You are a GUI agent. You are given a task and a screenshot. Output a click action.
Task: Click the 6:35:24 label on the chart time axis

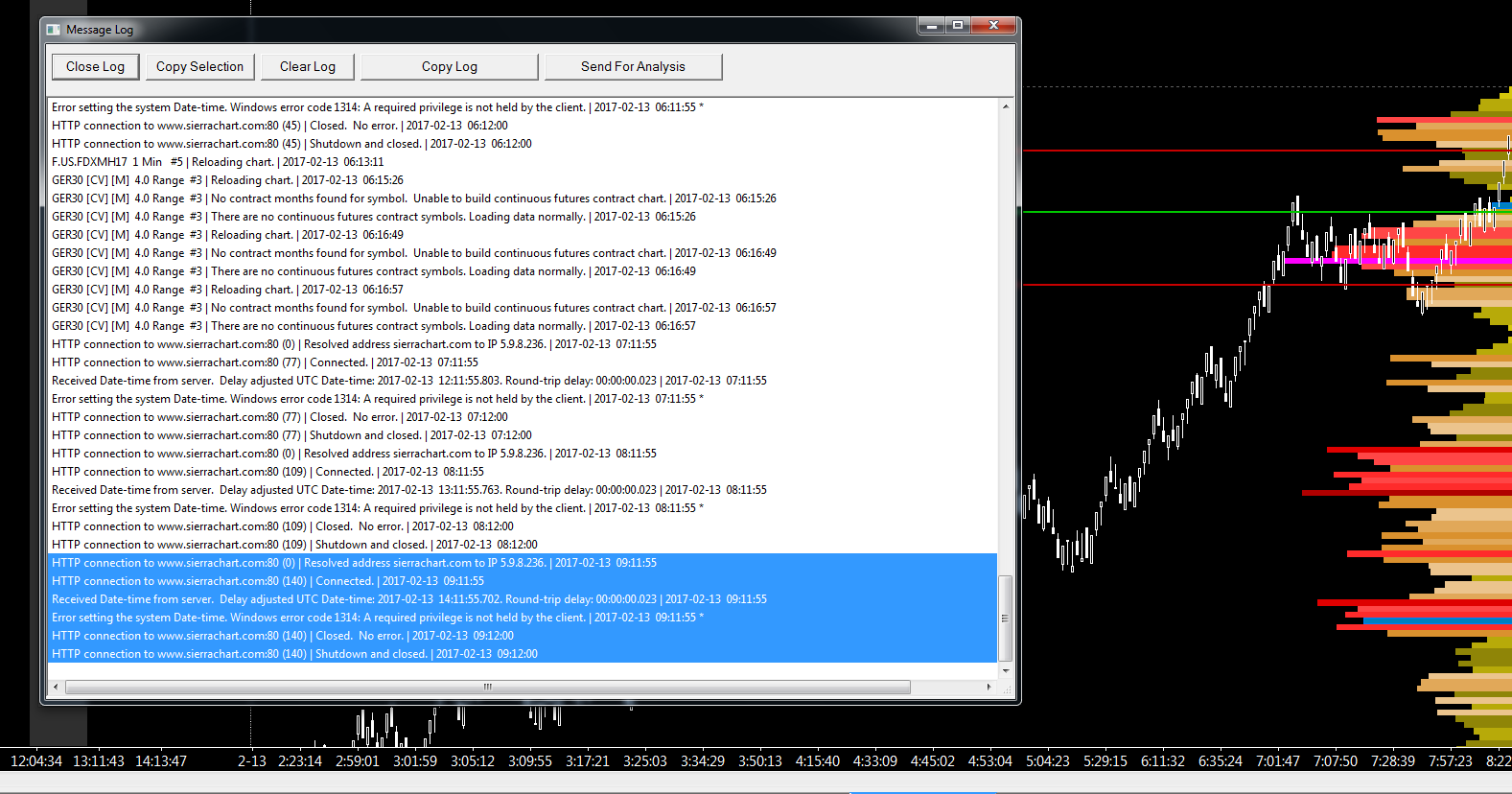[x=1221, y=761]
